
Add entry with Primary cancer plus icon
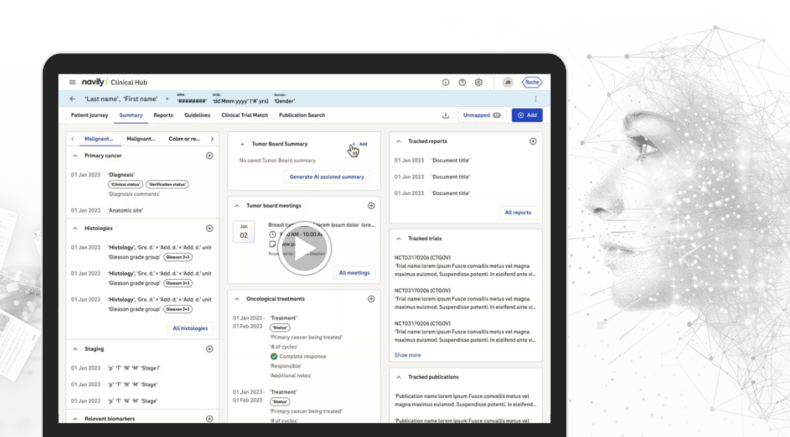click(x=209, y=156)
